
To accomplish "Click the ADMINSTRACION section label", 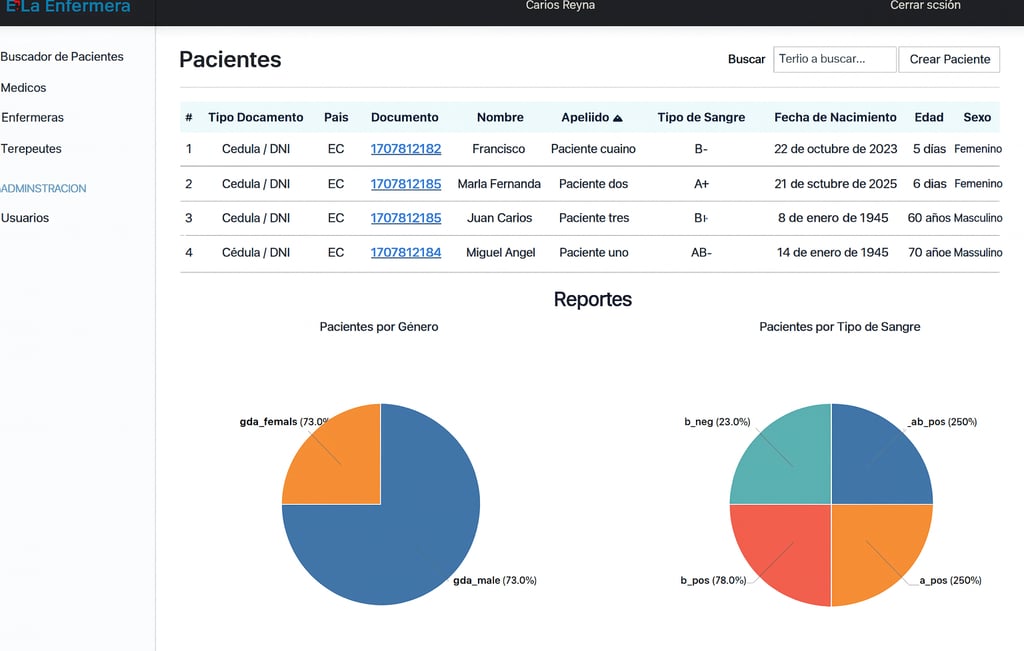I will [x=43, y=189].
